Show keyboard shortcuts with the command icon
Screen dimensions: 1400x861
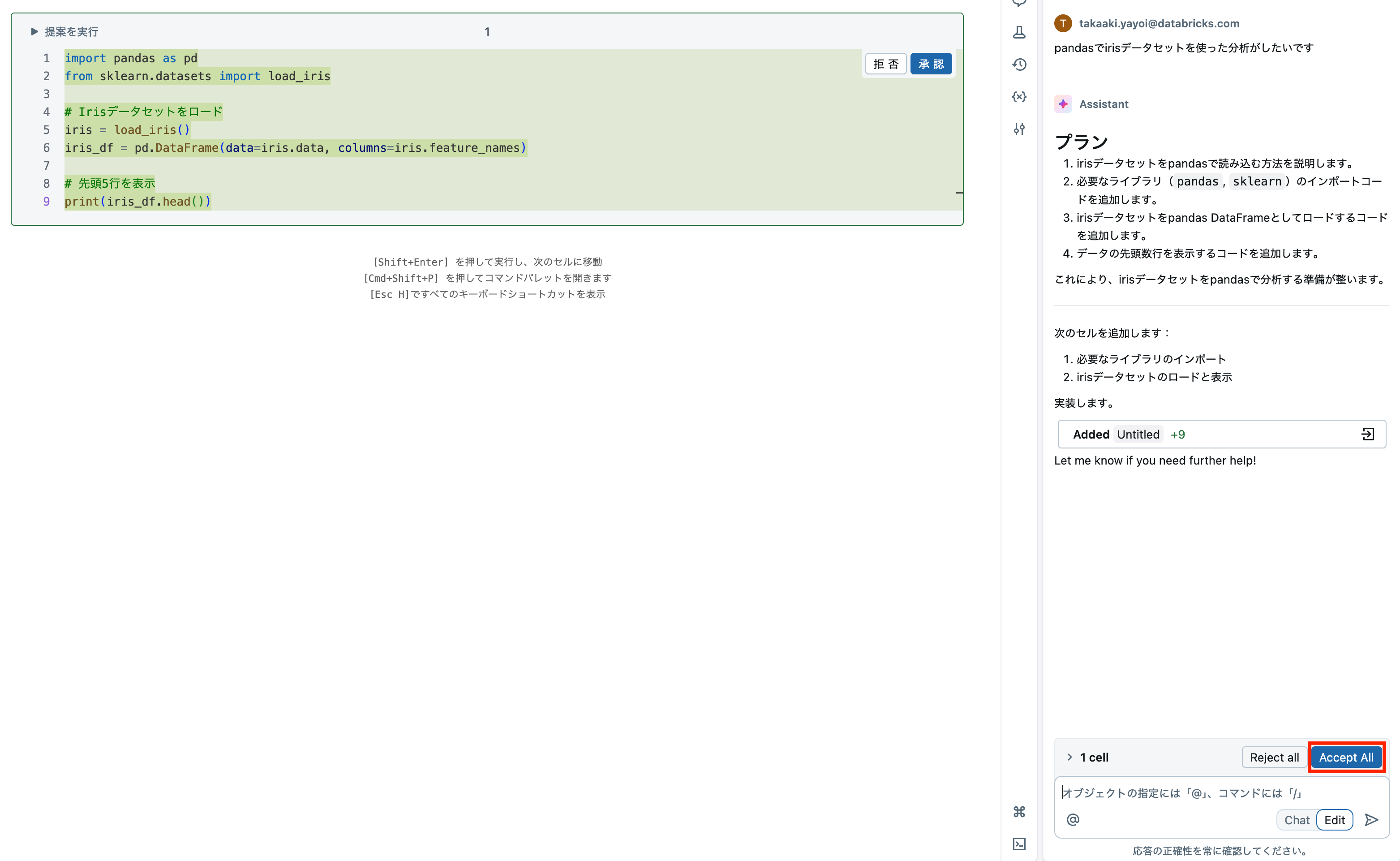point(1019,812)
